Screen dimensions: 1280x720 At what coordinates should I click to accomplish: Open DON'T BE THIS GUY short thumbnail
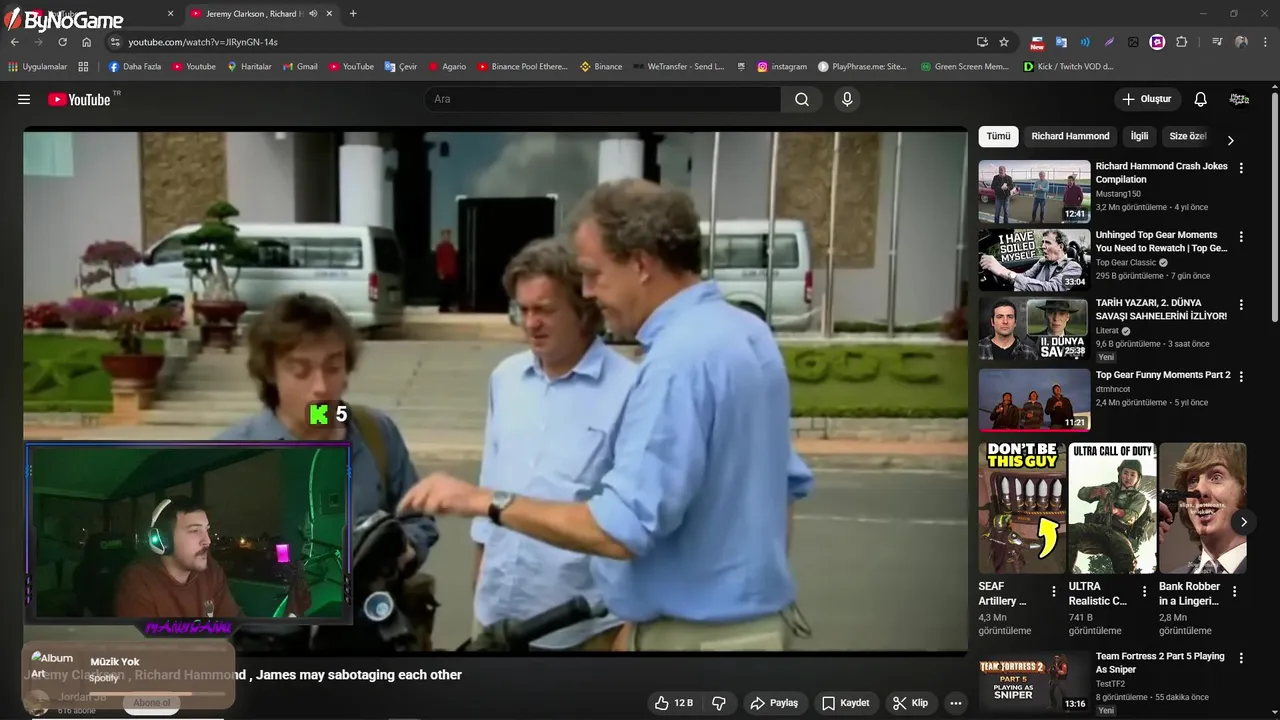coord(1021,508)
